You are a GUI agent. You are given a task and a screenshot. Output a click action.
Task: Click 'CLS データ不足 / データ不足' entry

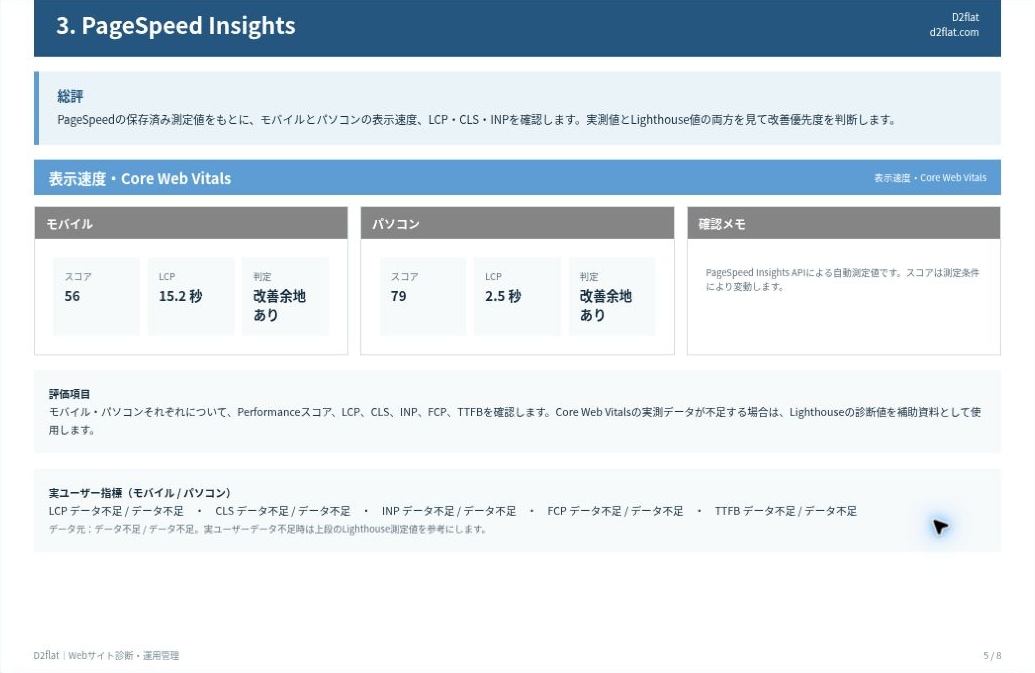click(x=283, y=511)
